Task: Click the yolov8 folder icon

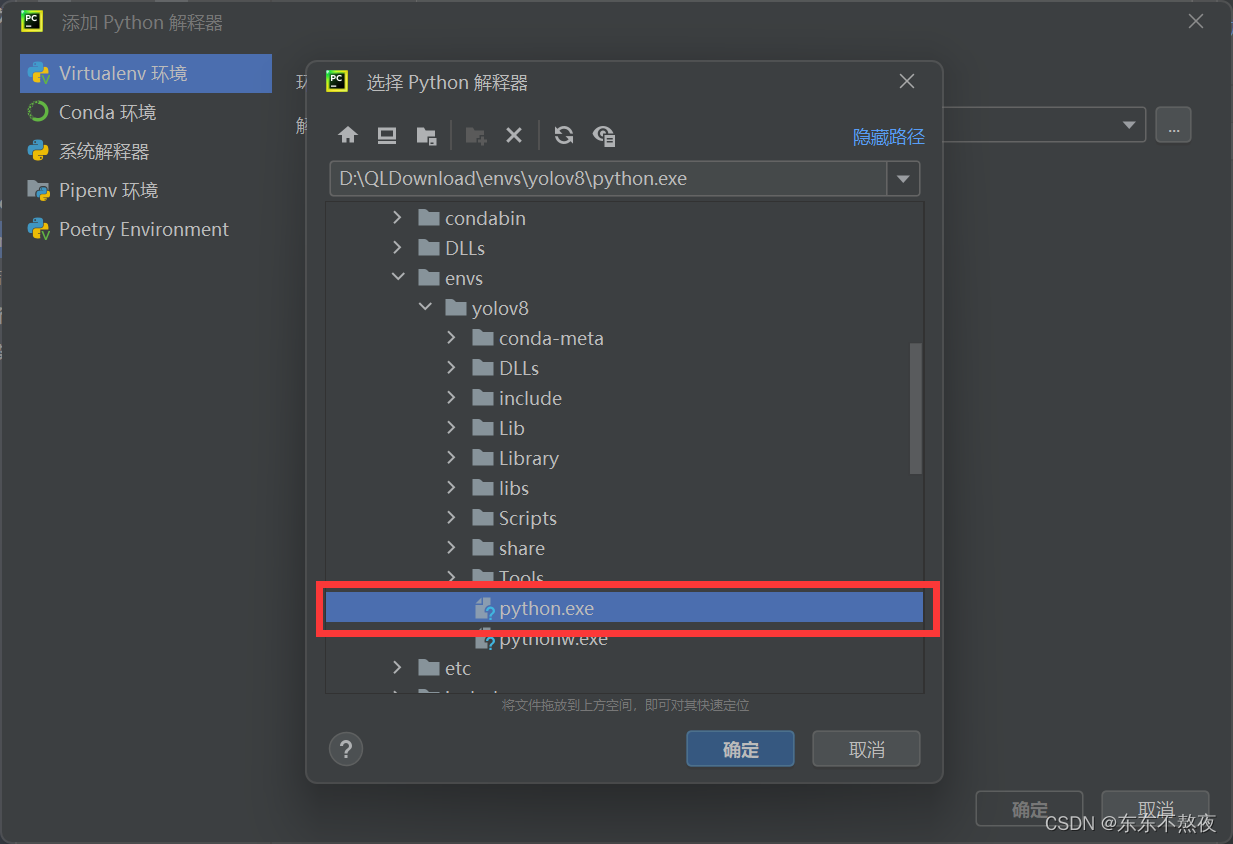Action: [x=456, y=308]
